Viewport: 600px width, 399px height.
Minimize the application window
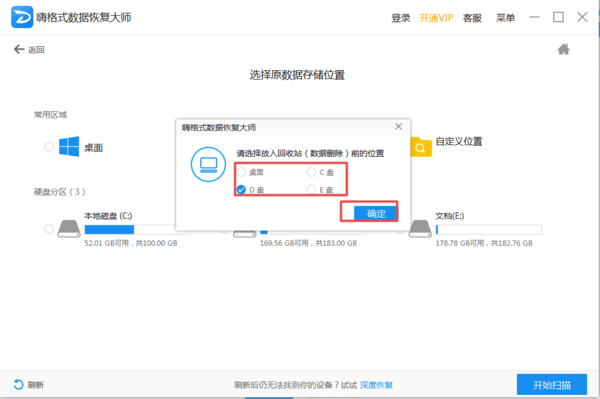534,17
